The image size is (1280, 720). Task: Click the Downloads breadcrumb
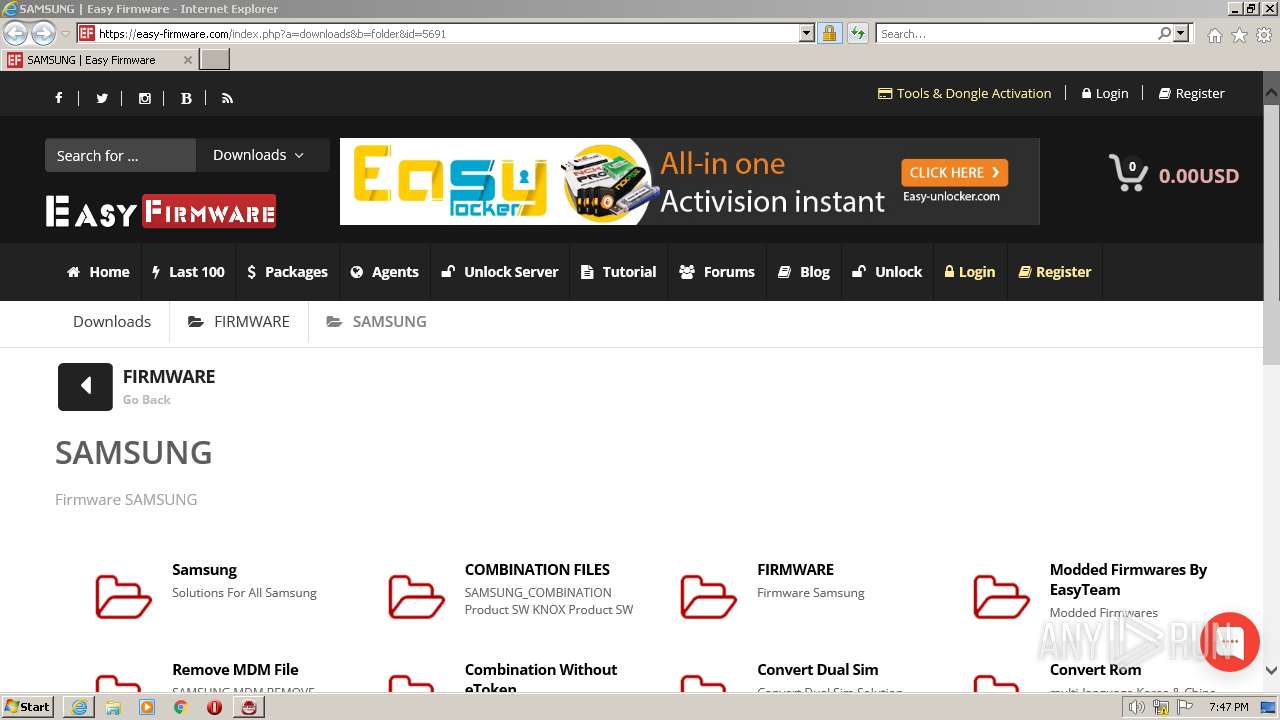[x=112, y=322]
